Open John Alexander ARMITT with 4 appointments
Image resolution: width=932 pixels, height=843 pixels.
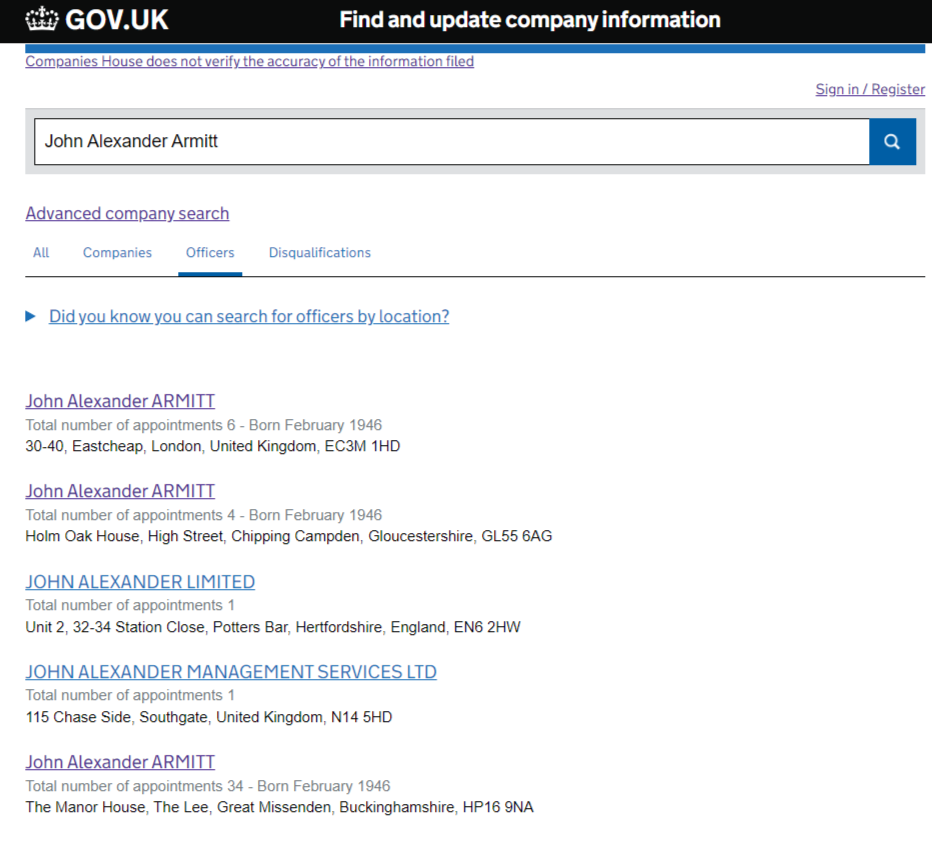point(120,491)
